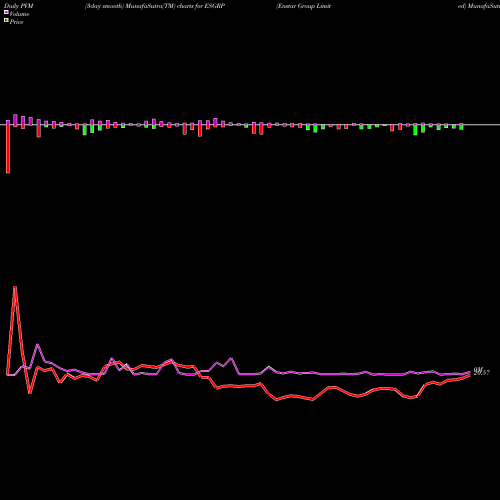Click the red price line's tallest spike
The height and width of the screenshot is (500, 500).
tap(15, 287)
